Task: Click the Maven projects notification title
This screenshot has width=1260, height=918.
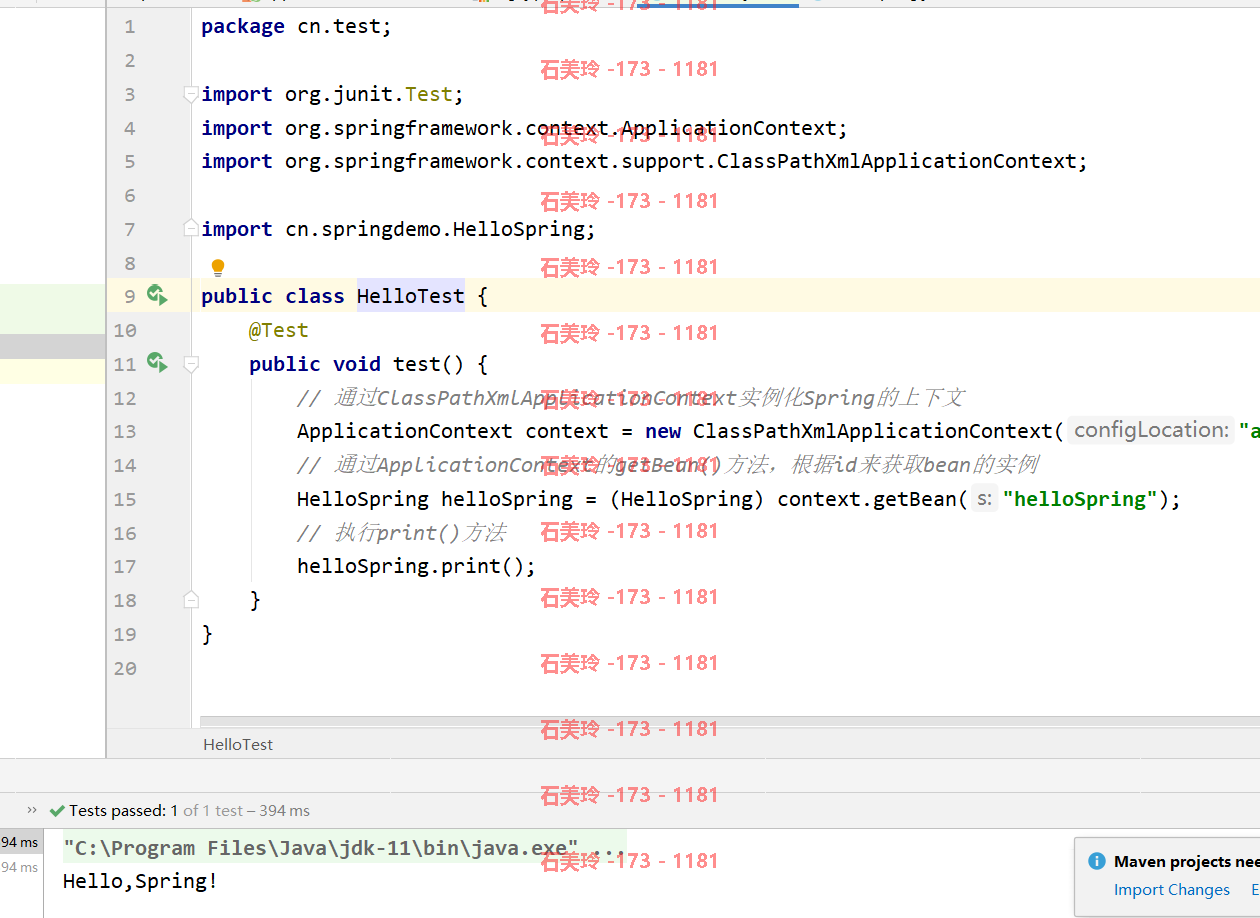Action: click(x=1186, y=861)
